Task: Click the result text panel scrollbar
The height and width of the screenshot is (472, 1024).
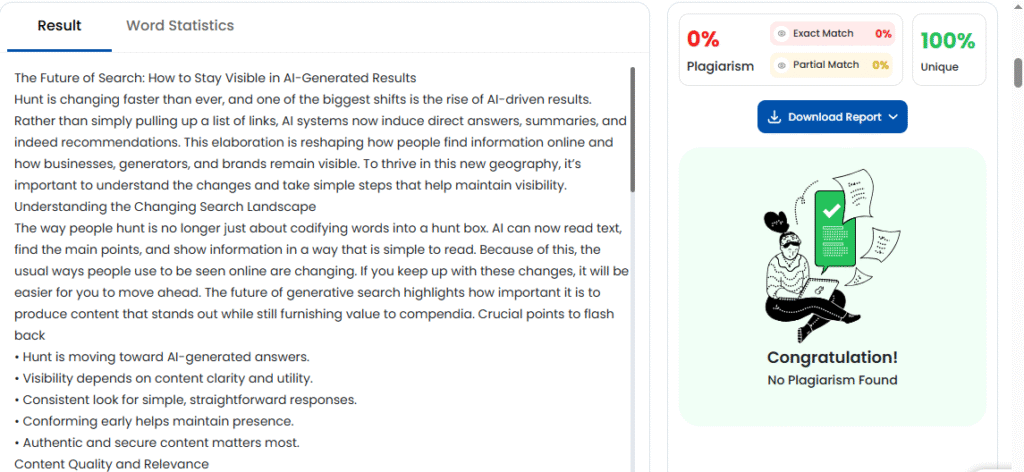Action: (x=632, y=130)
